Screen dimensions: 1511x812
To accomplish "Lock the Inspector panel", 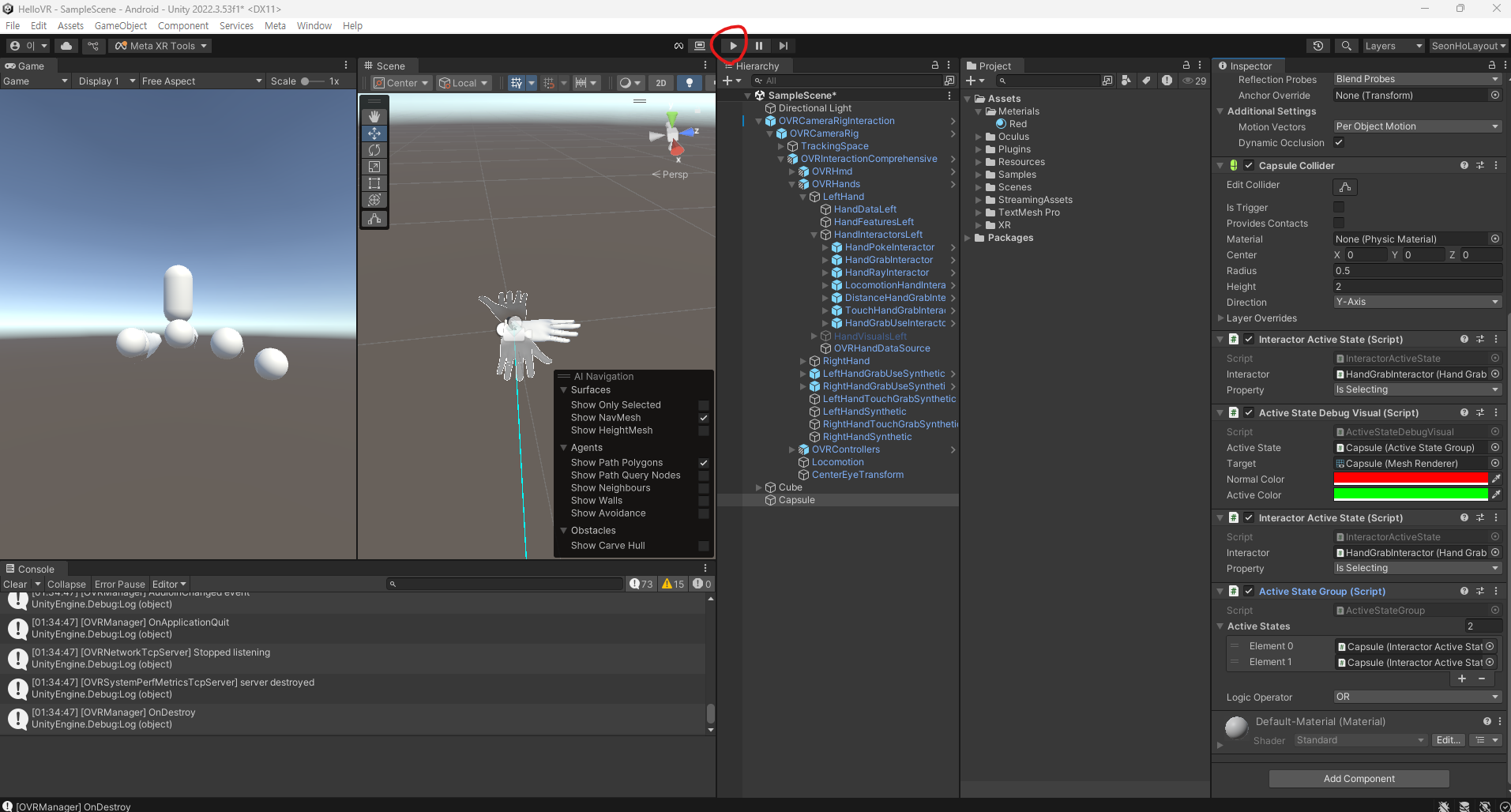I will point(1492,66).
